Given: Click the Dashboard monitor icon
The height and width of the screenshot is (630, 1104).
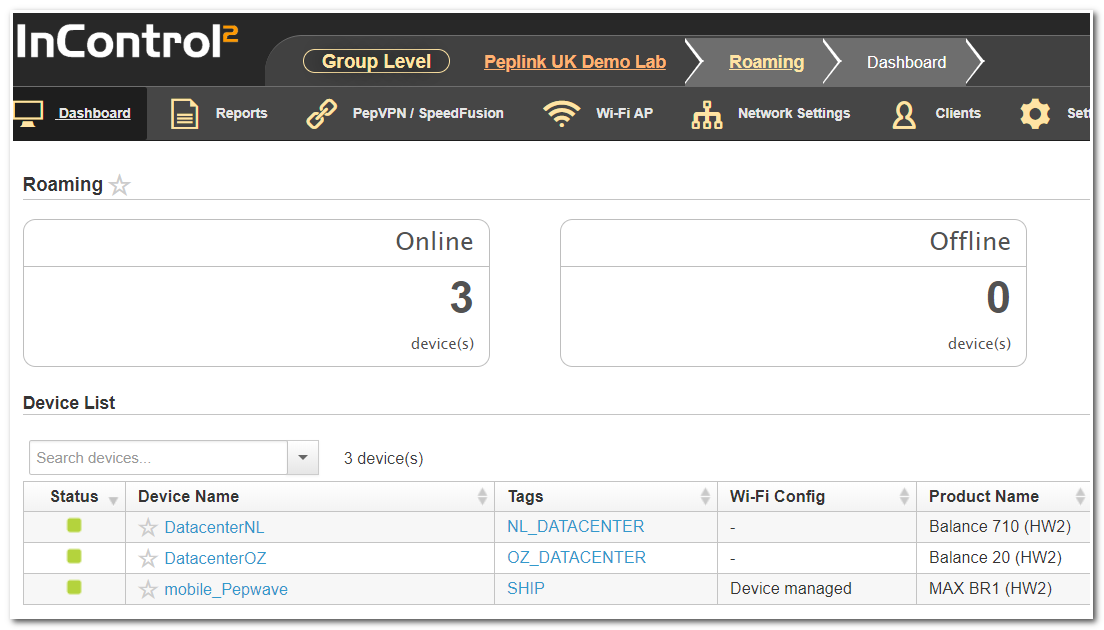Looking at the screenshot, I should tap(29, 113).
